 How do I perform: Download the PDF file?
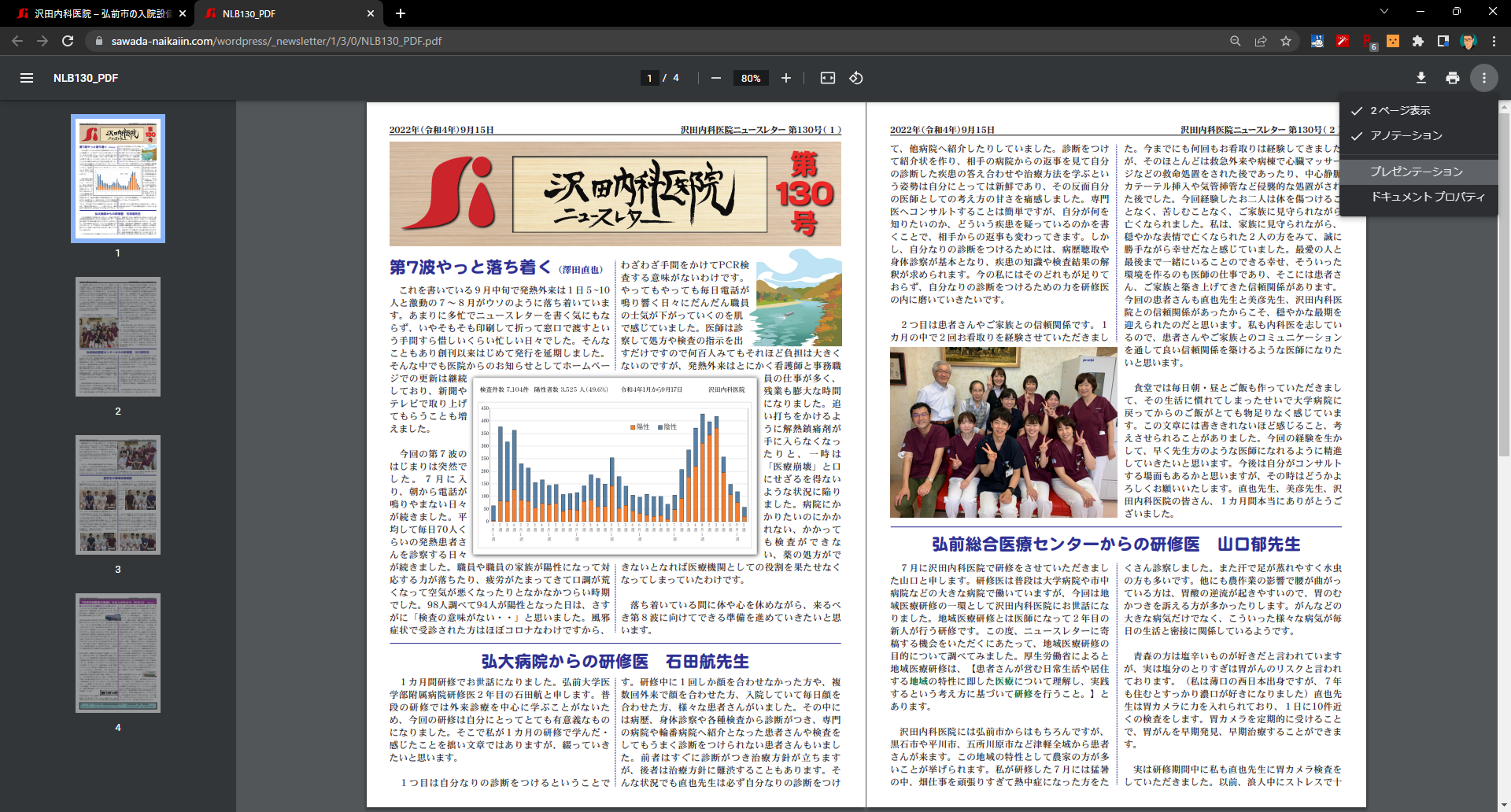click(x=1421, y=78)
